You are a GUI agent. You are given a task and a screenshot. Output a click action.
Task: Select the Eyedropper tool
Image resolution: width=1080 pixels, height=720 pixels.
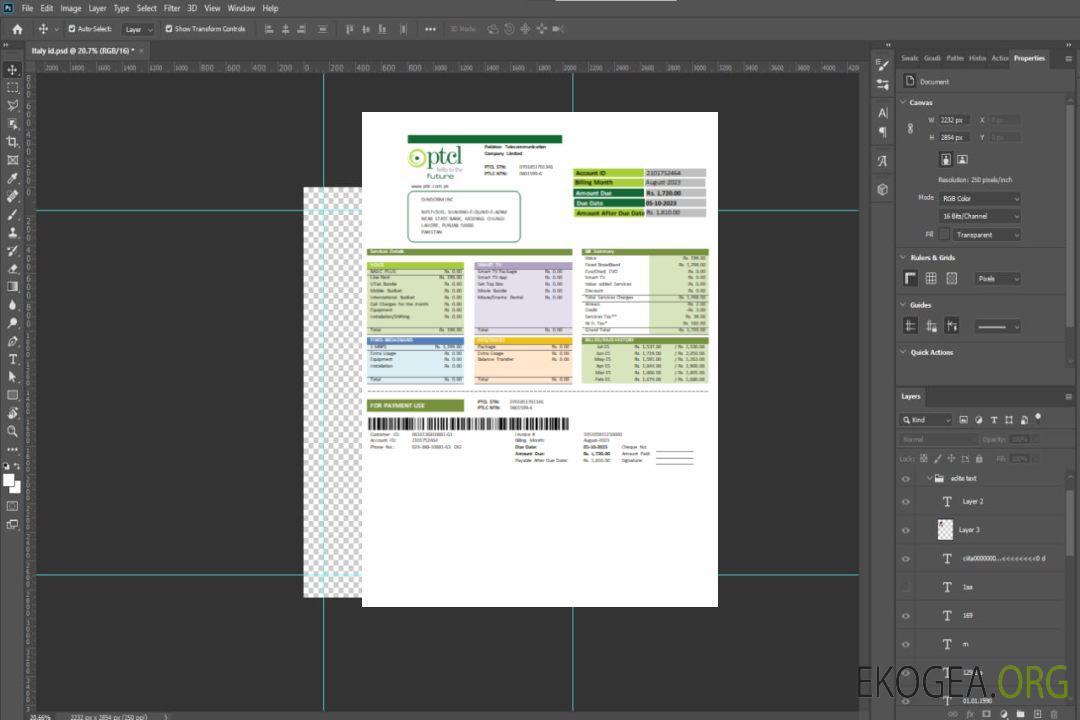(13, 178)
